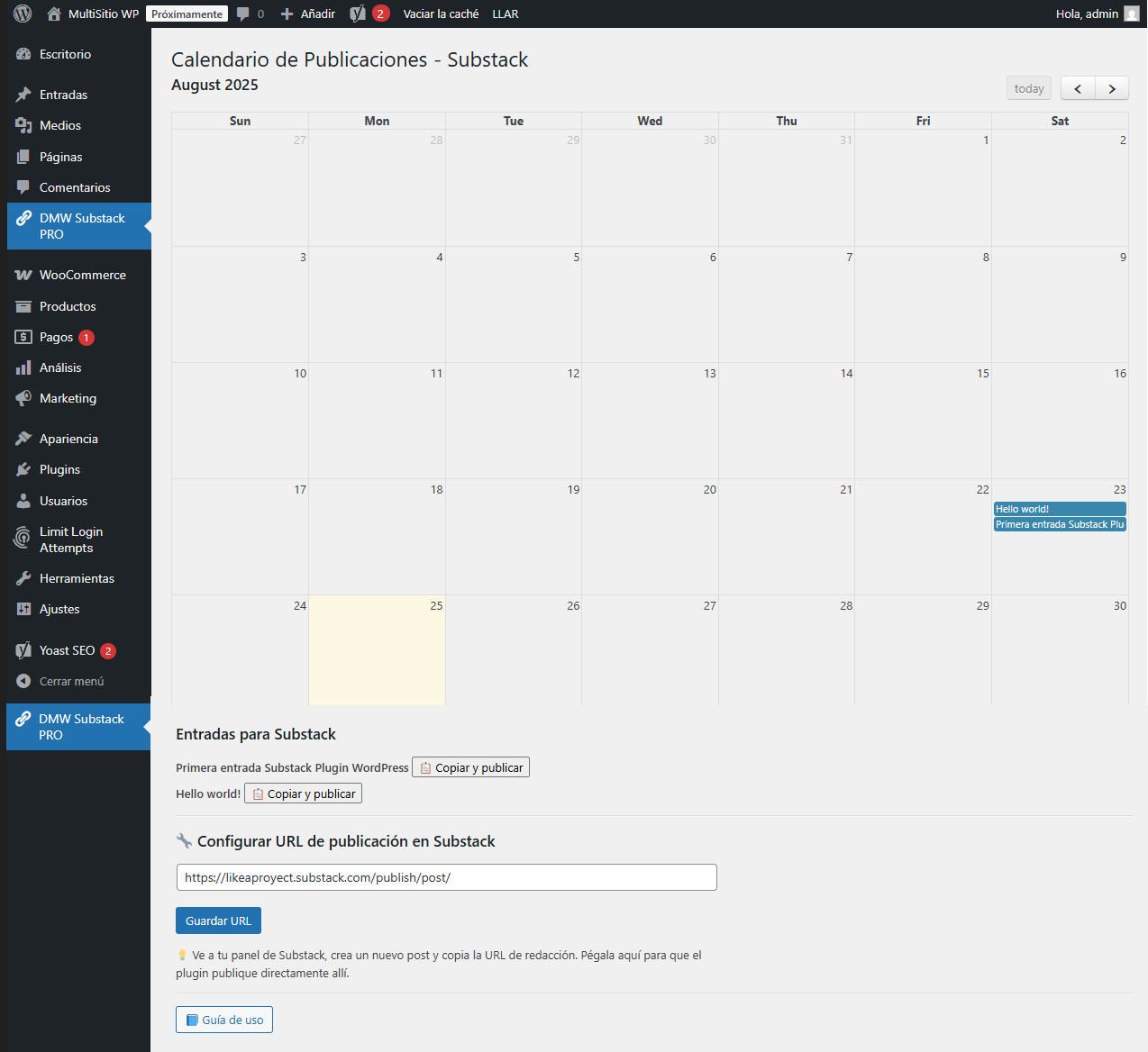Open the WooCommerce sidebar section
The height and width of the screenshot is (1052, 1148).
point(82,275)
